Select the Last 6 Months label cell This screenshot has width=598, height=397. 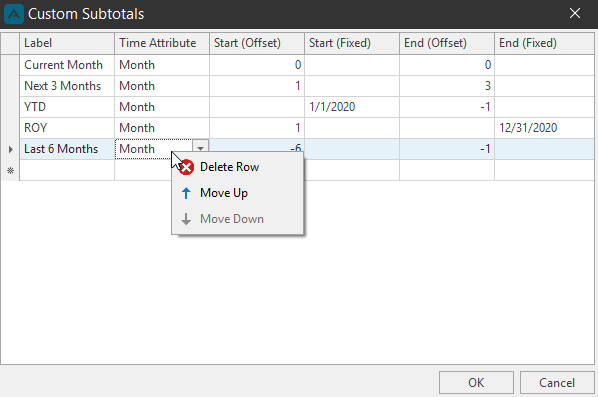pos(67,149)
